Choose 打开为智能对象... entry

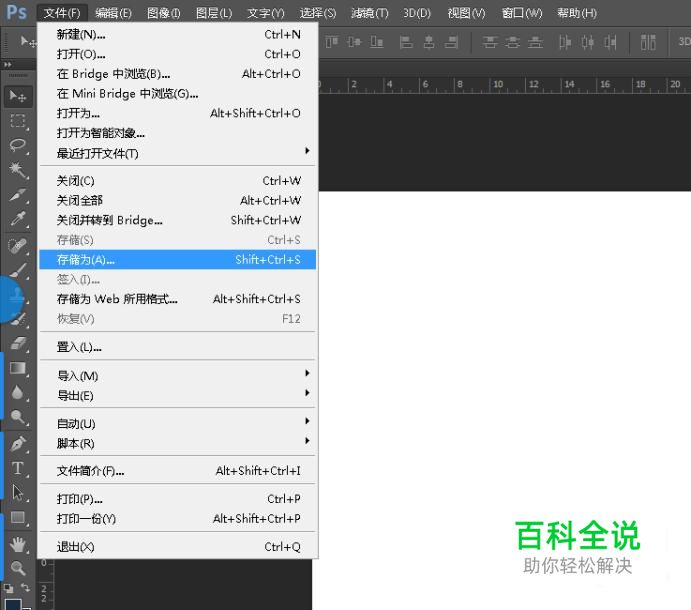[x=178, y=133]
